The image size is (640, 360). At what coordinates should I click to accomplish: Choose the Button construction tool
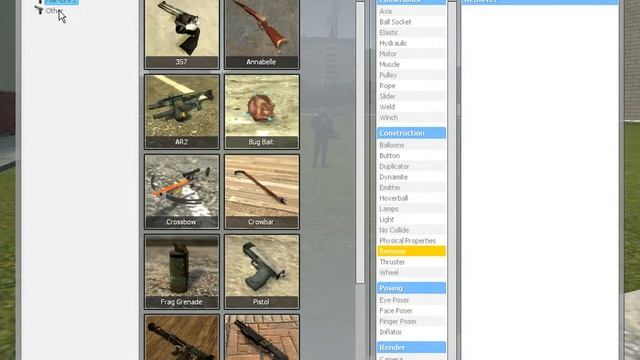411,156
